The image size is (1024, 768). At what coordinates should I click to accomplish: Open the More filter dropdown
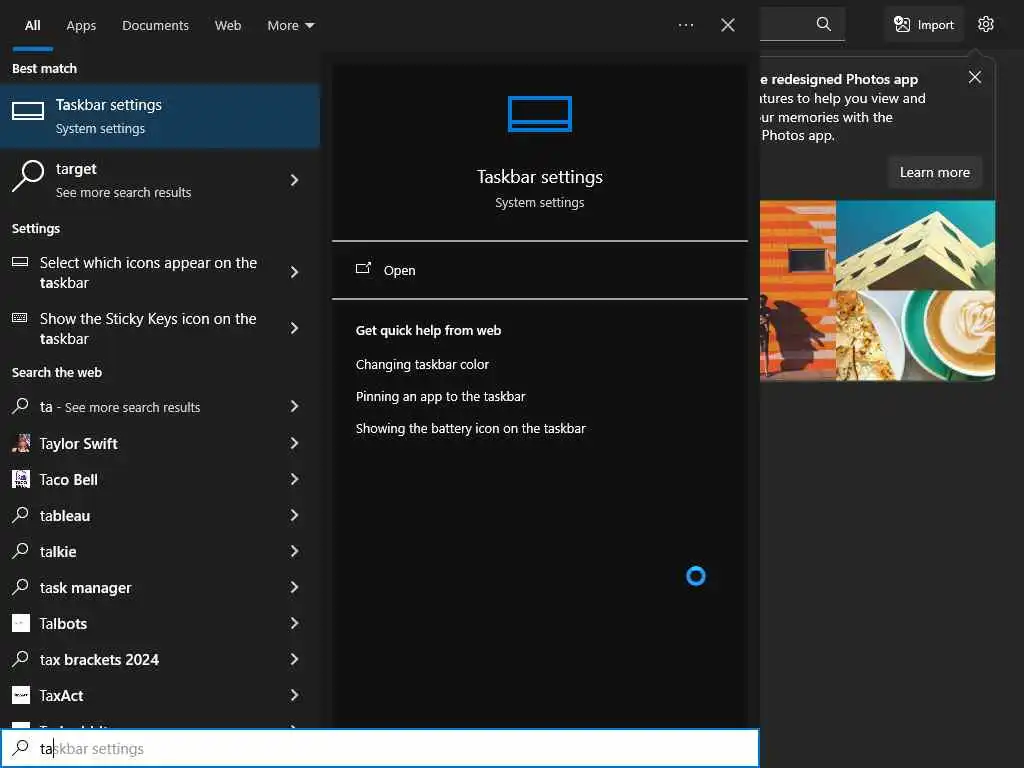(290, 25)
